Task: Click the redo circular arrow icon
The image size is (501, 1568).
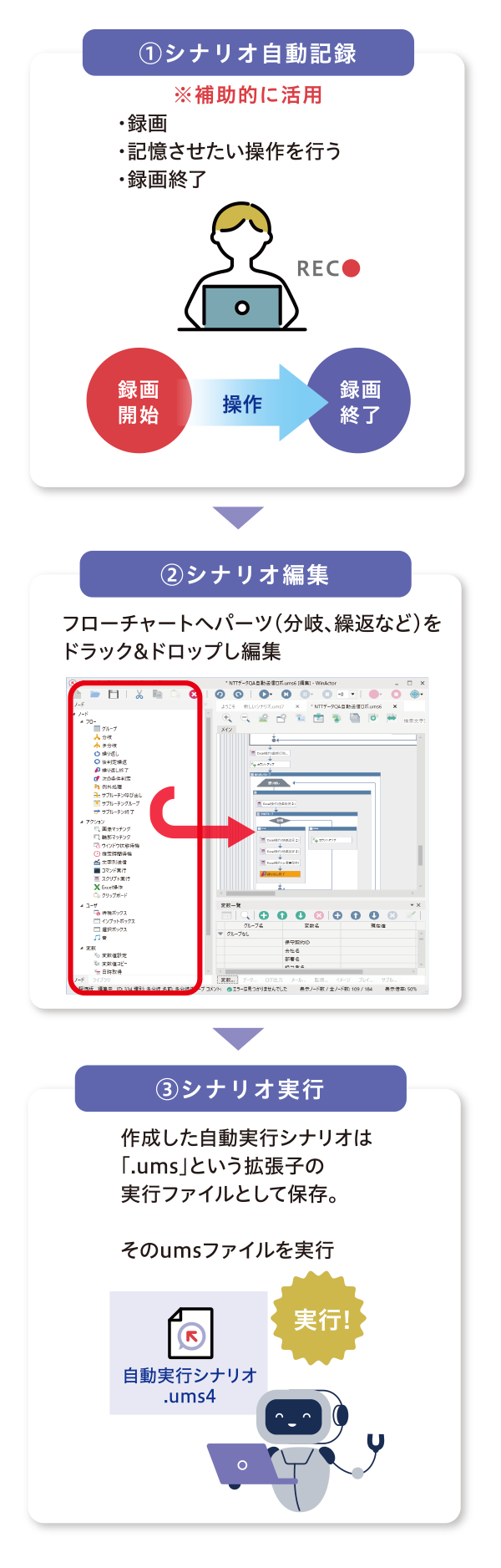Action: point(238,694)
